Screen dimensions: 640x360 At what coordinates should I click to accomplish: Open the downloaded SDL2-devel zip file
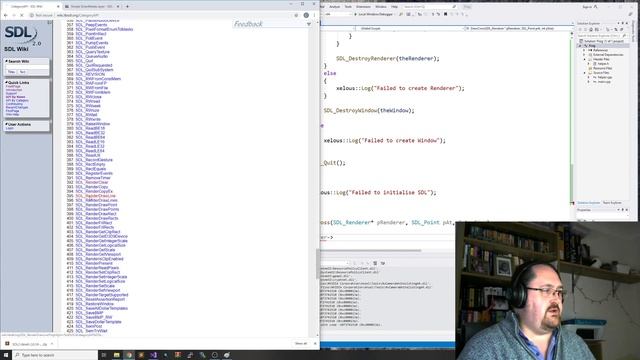(27, 344)
